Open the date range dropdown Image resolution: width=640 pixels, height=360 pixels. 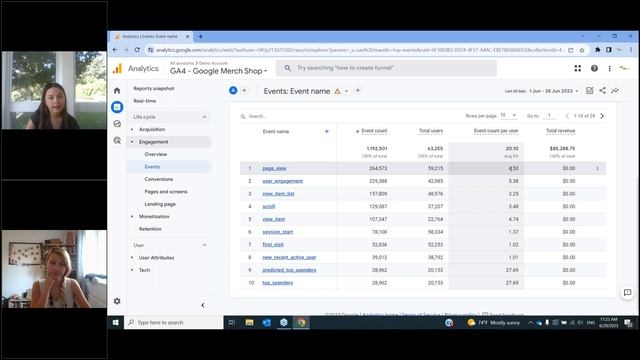tap(554, 91)
